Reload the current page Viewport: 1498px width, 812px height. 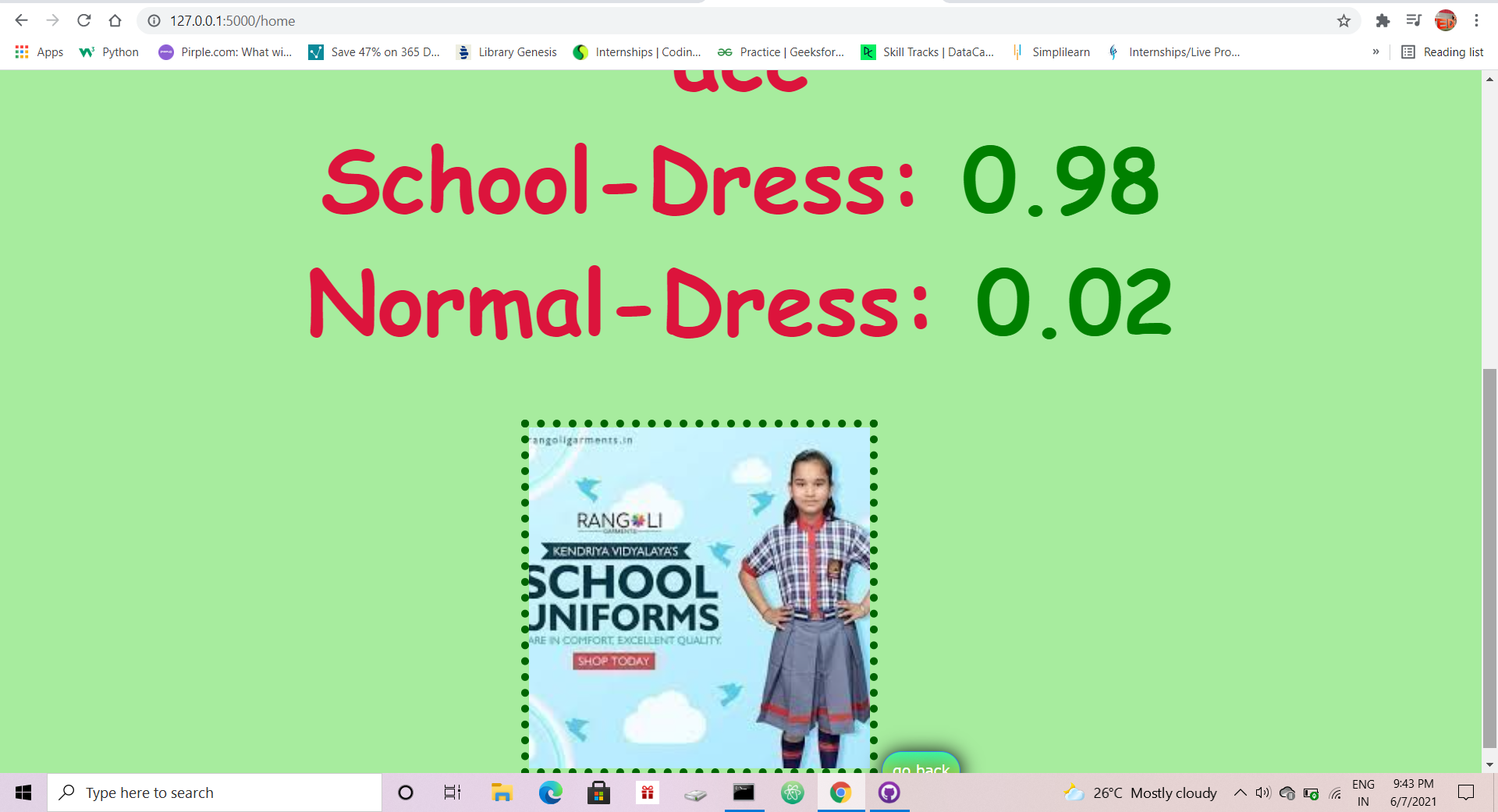pyautogui.click(x=83, y=20)
